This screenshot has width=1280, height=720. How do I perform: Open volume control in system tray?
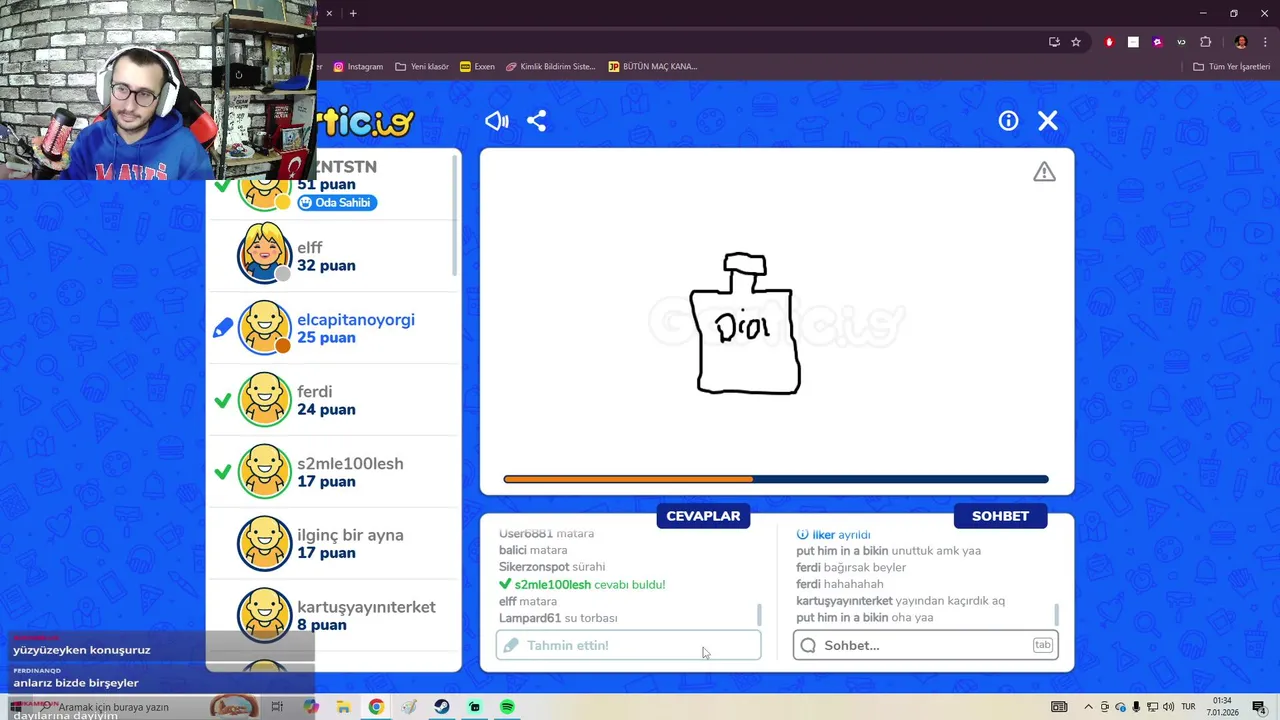[x=1168, y=707]
